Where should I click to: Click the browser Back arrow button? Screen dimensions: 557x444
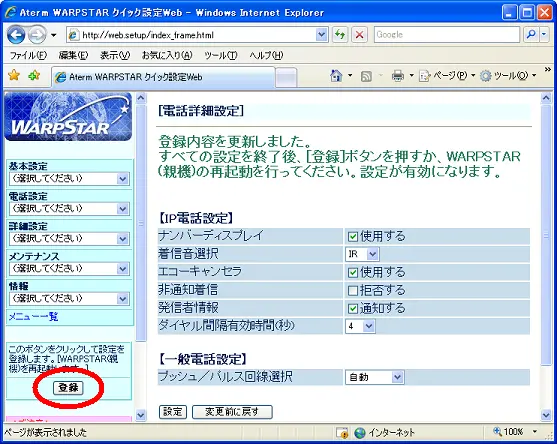16,35
